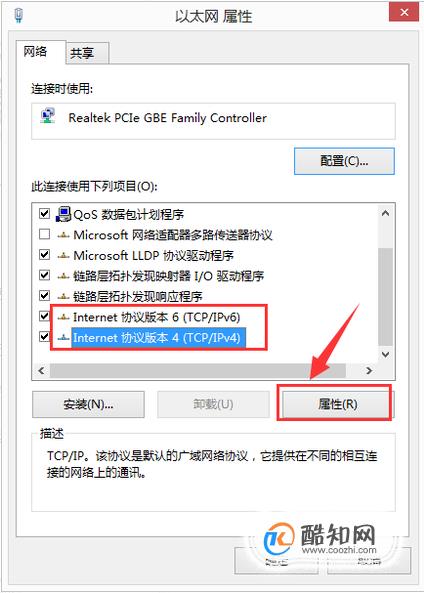Click the TCP/IPv6 protocol icon
Viewport: 424px width, 593px height.
pos(63,317)
